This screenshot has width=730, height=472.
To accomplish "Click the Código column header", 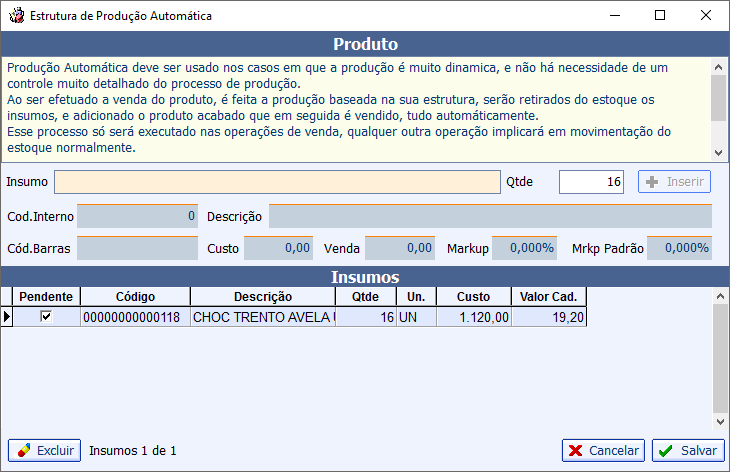I will point(135,297).
